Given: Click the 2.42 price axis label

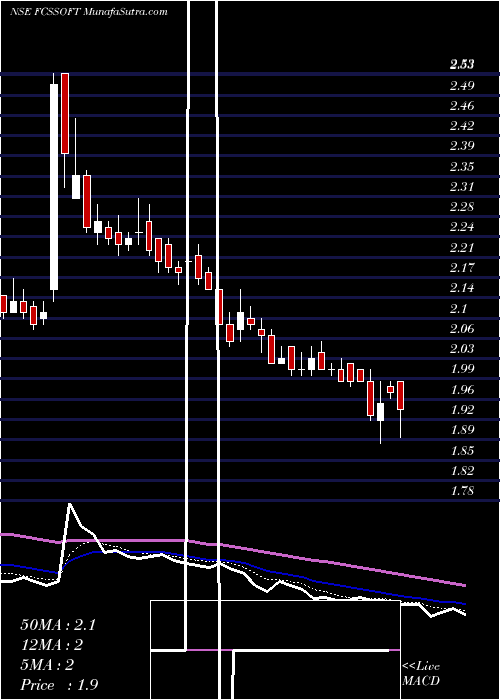Looking at the screenshot, I should (x=461, y=125).
